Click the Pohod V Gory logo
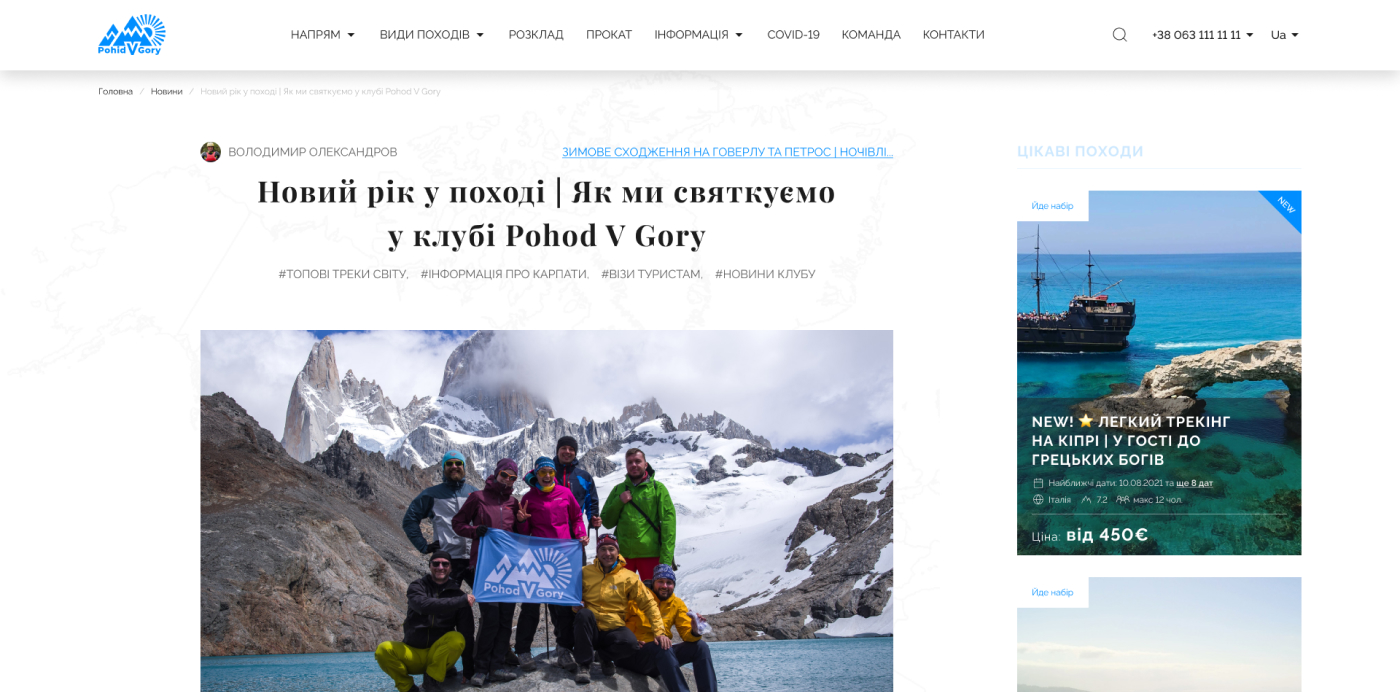Viewport: 1400px width, 692px height. (132, 34)
